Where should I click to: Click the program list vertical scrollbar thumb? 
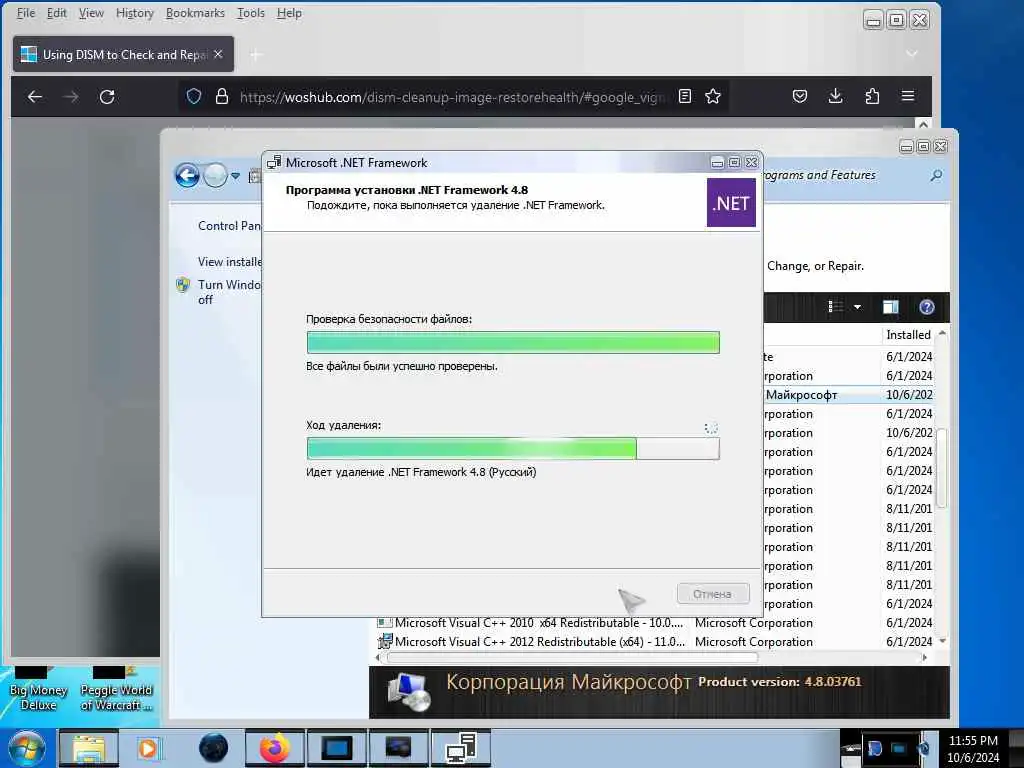pos(941,468)
